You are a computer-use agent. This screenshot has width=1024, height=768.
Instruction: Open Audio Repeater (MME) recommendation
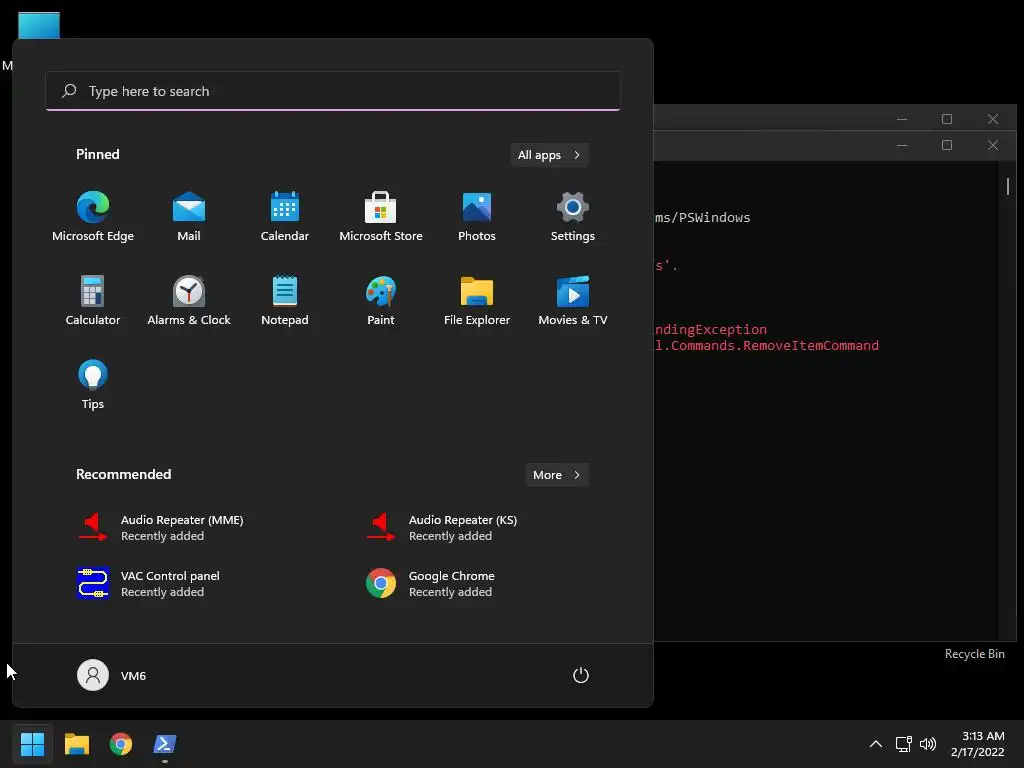pyautogui.click(x=160, y=528)
